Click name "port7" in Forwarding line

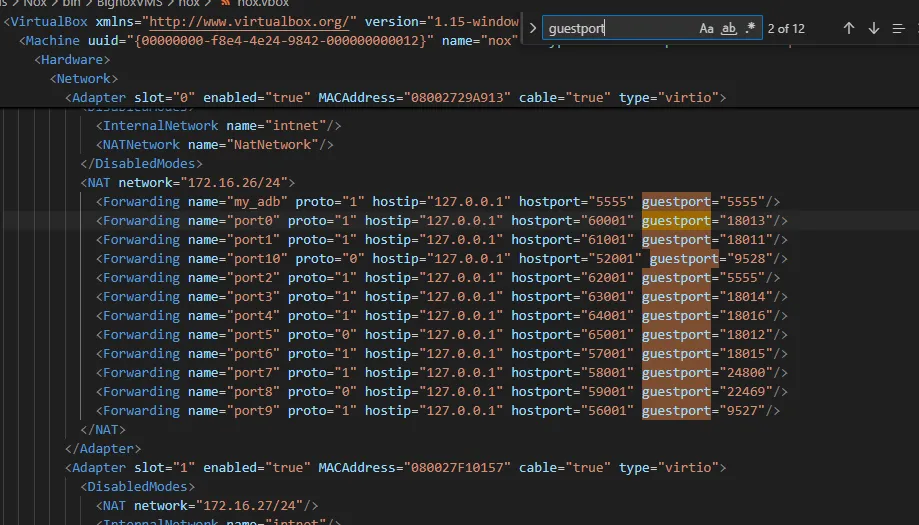click(253, 373)
